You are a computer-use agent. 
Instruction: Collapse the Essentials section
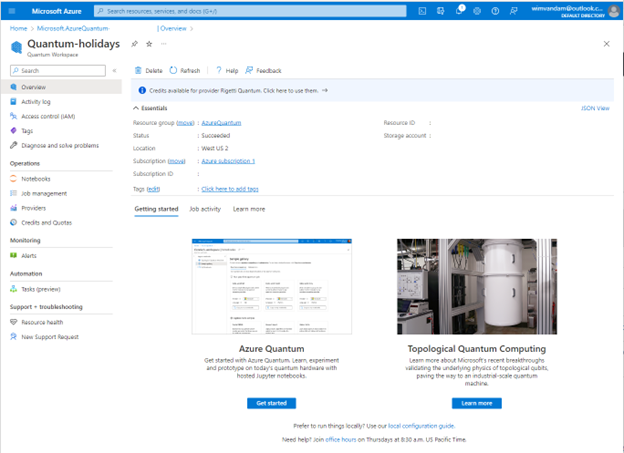point(137,107)
